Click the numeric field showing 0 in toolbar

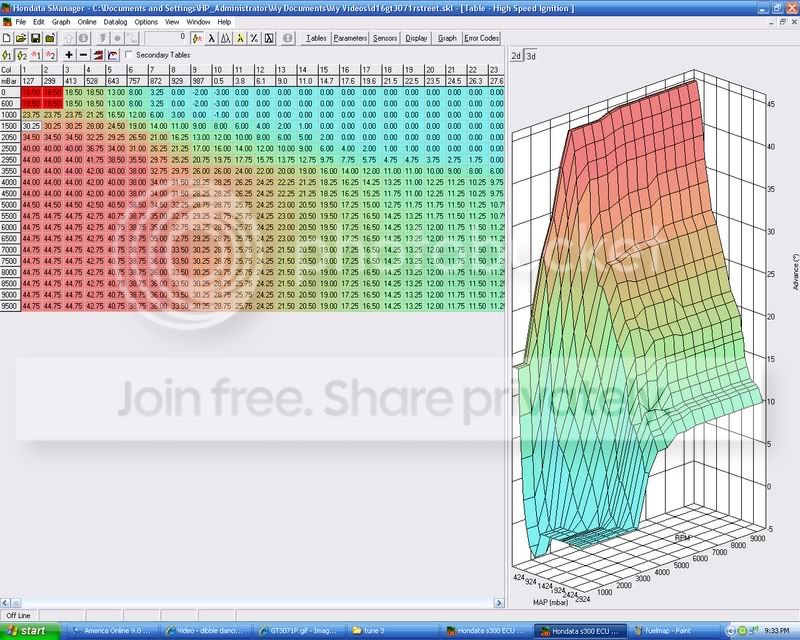point(165,38)
